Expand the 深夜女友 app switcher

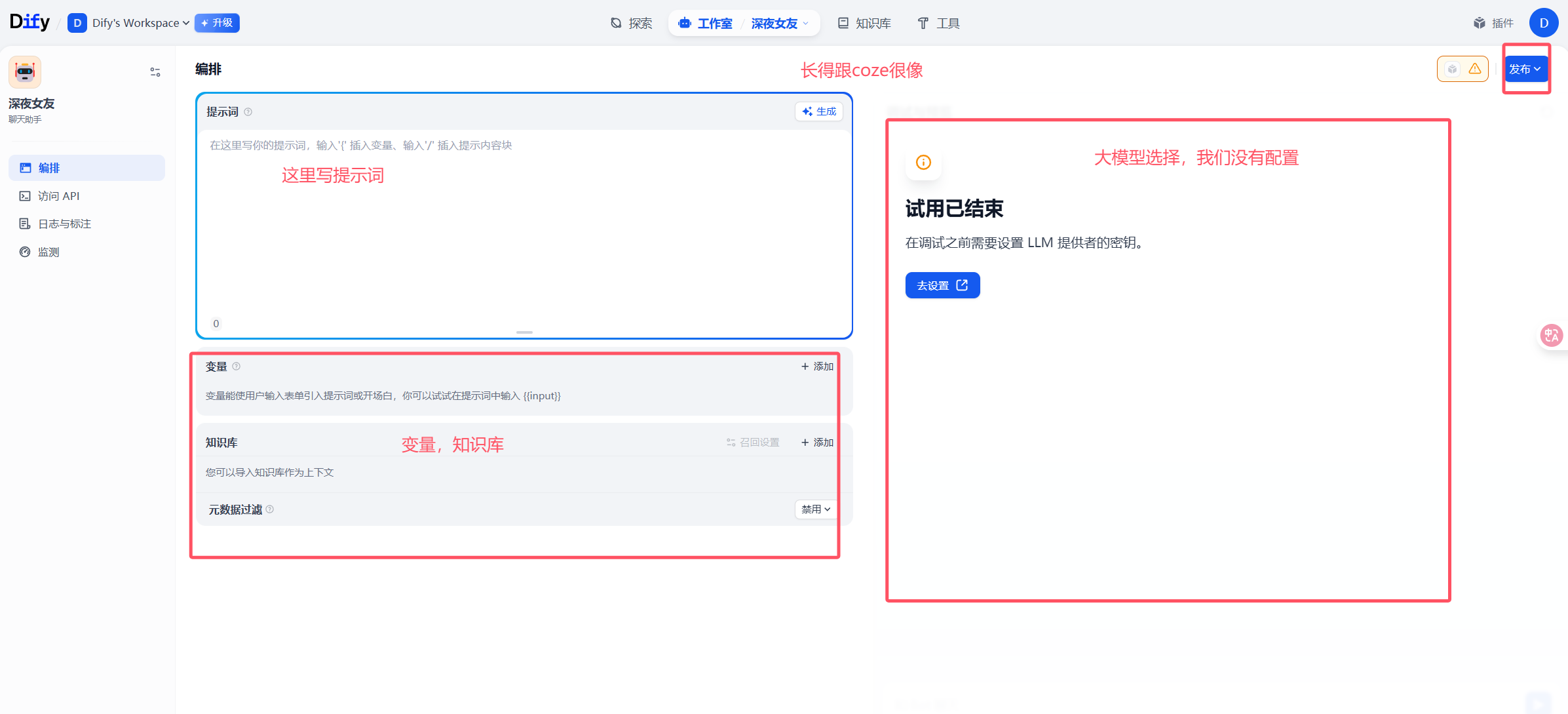780,24
